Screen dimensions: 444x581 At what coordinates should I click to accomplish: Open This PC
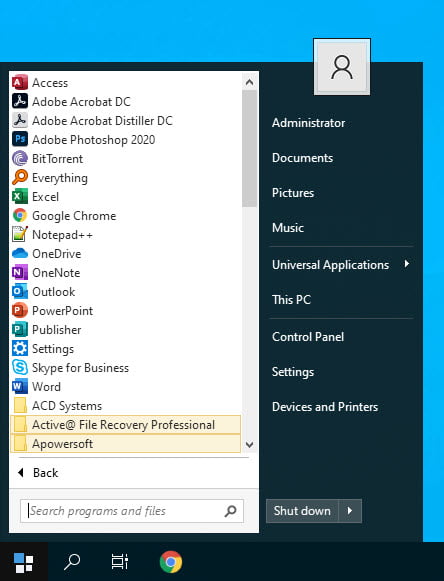(291, 299)
